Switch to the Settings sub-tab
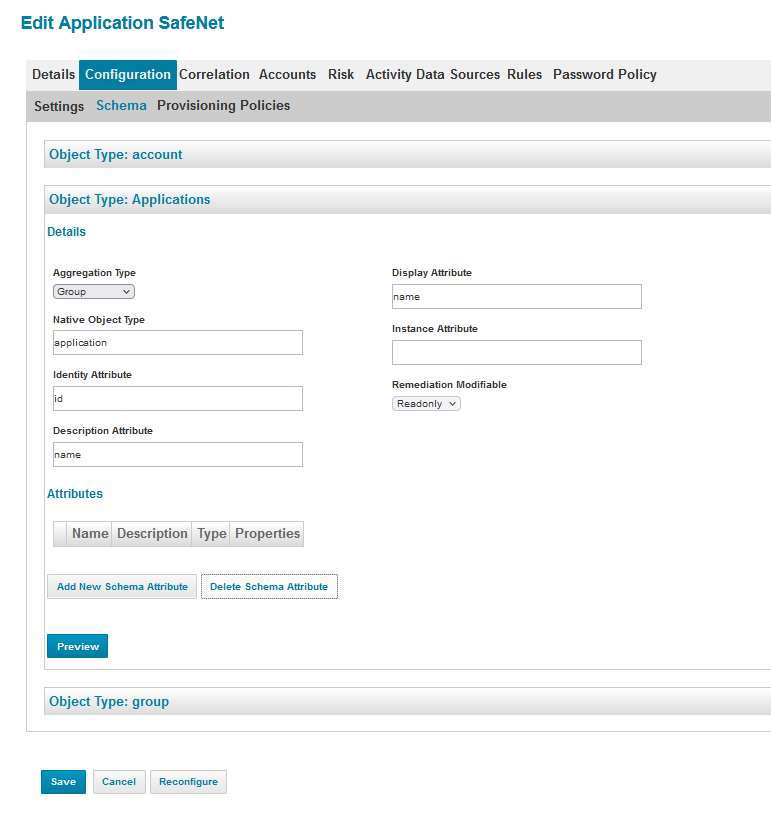 pyautogui.click(x=59, y=106)
